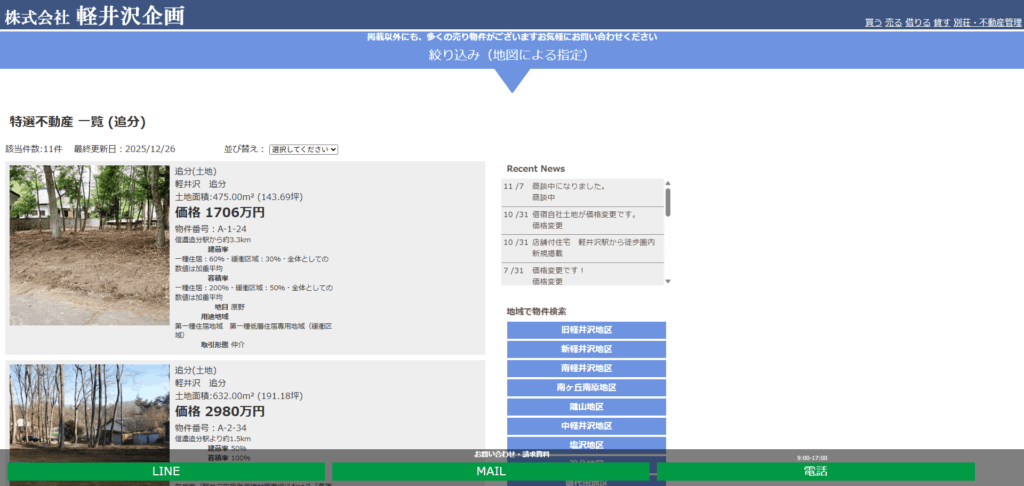1024x486 pixels.
Task: Open the 10/31 店舗付住宅 news item
Action: coord(583,247)
